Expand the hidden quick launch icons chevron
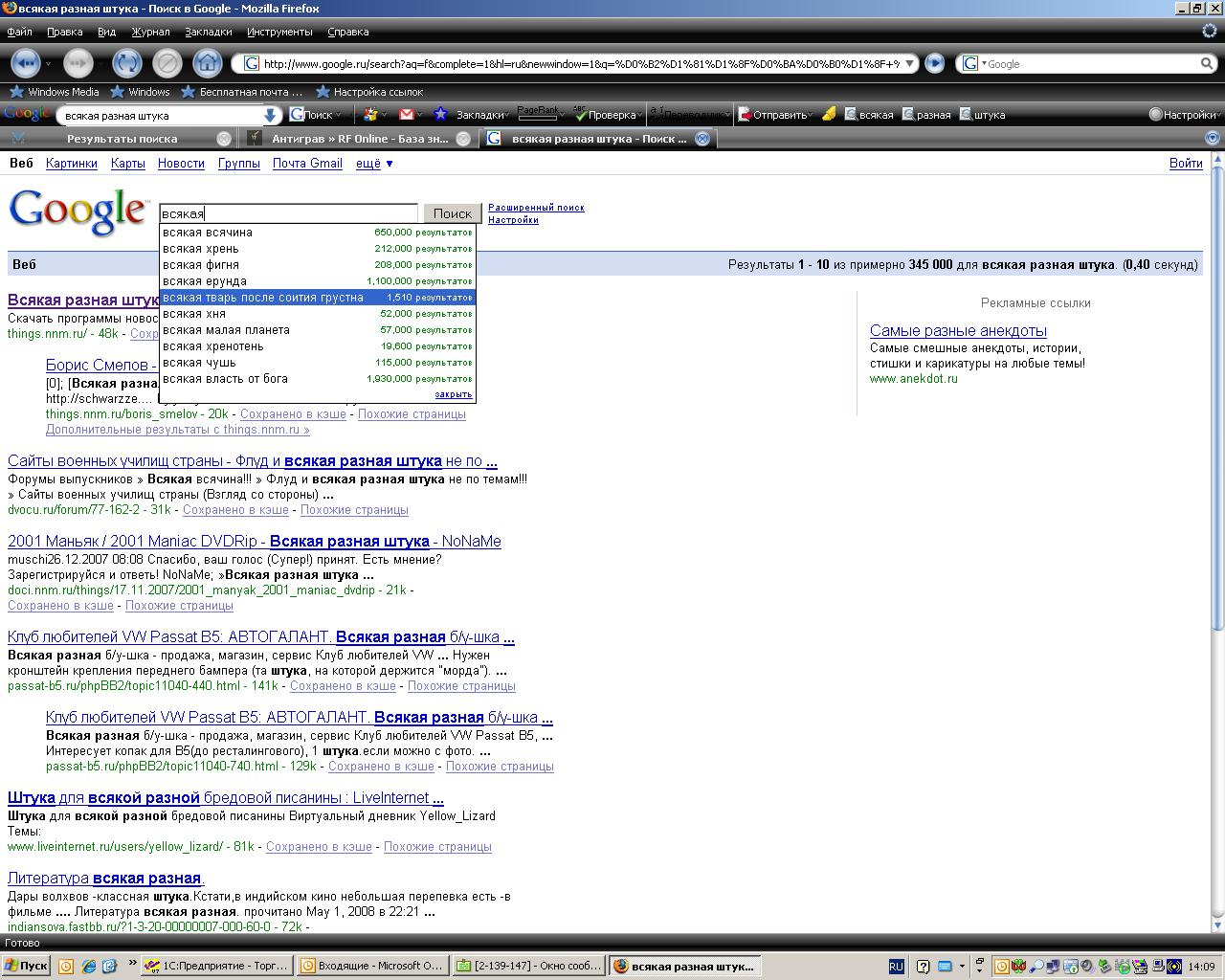 (x=133, y=963)
